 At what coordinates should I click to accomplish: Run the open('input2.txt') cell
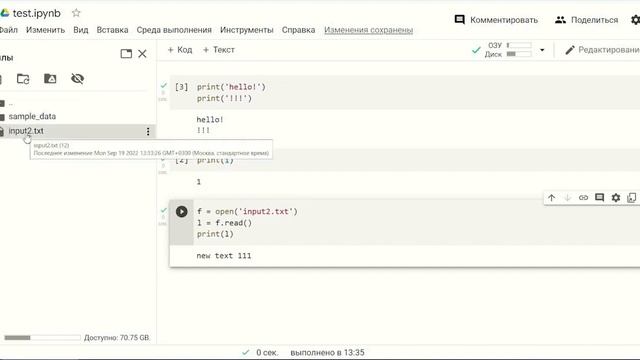pyautogui.click(x=182, y=211)
